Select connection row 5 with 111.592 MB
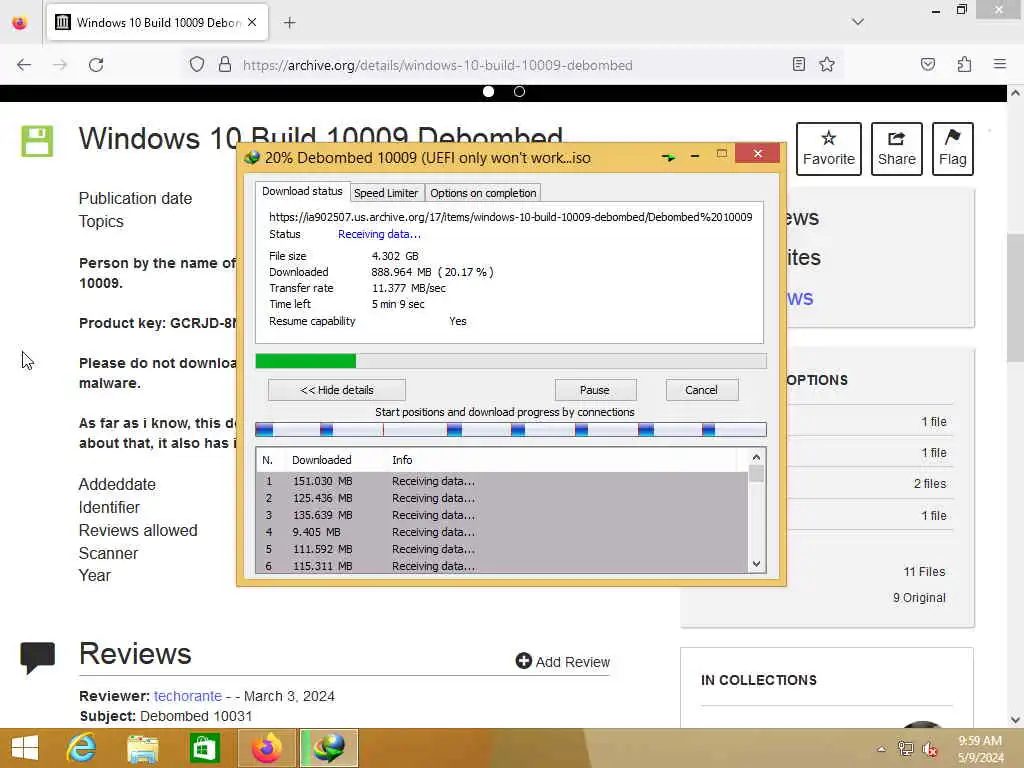 click(502, 549)
